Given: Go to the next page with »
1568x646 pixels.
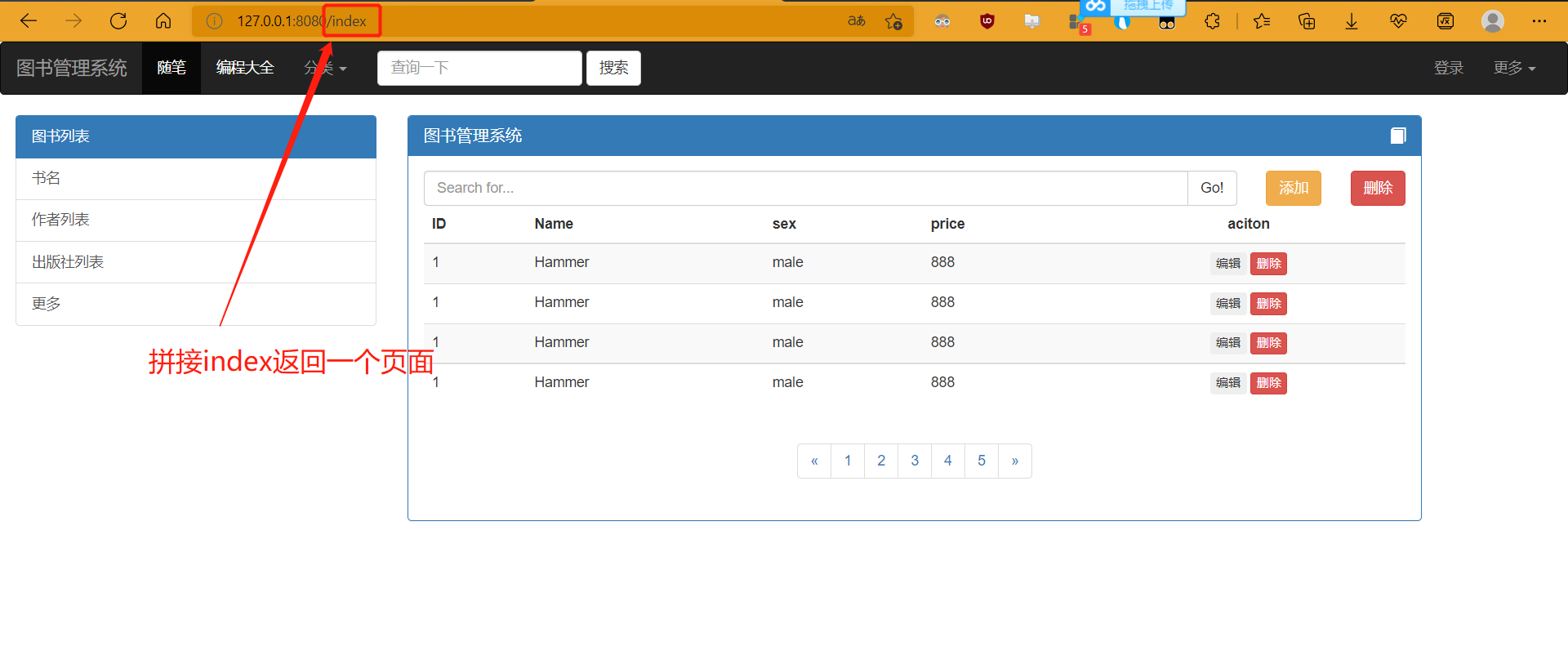Looking at the screenshot, I should [1015, 461].
